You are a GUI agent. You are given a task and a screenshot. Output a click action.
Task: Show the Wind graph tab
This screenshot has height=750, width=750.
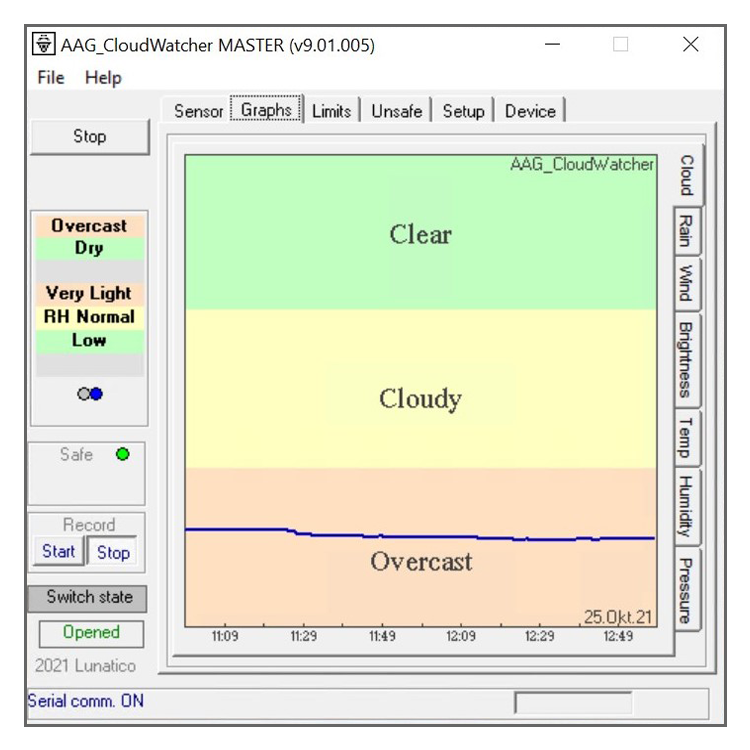click(x=686, y=284)
